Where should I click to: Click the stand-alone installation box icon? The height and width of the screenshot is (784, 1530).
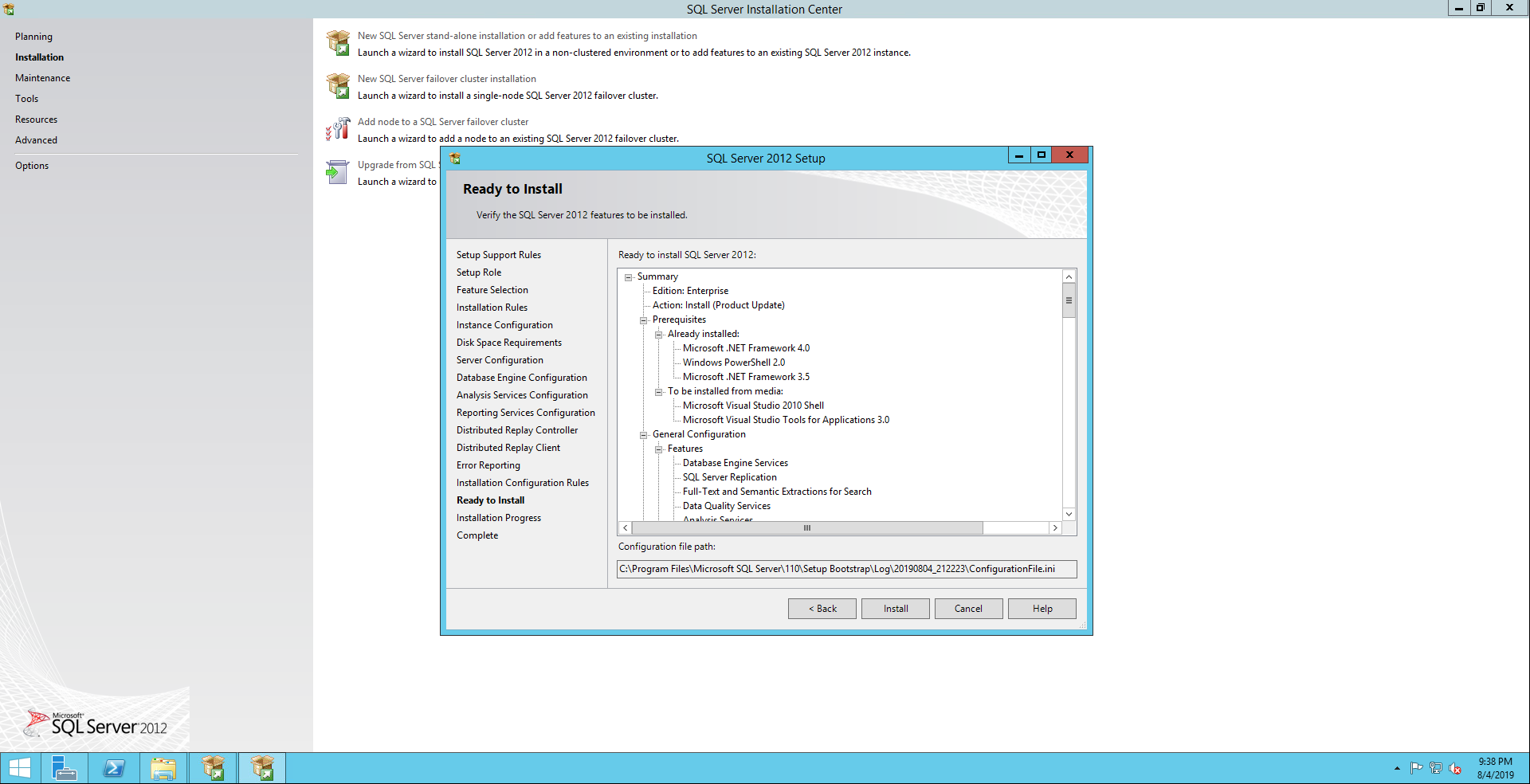(x=338, y=43)
